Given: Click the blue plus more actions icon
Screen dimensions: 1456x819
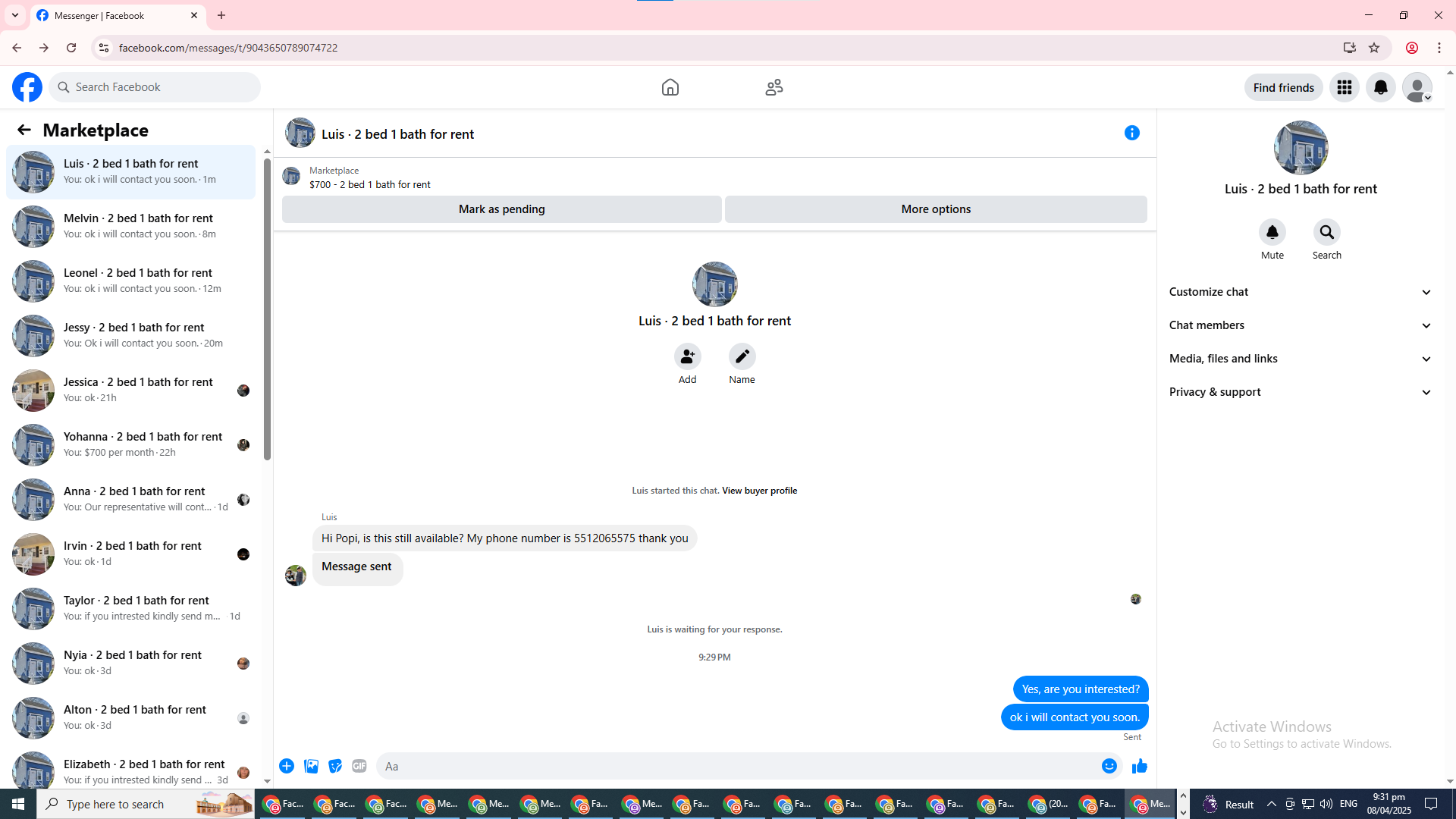Looking at the screenshot, I should tap(287, 766).
